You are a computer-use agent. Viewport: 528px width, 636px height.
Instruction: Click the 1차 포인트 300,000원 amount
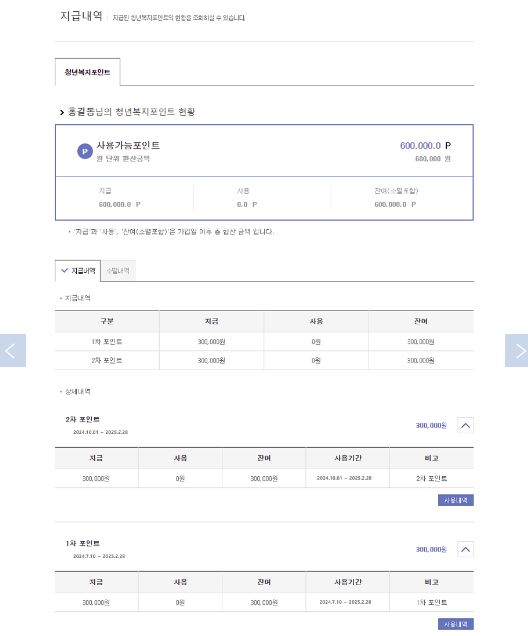[x=431, y=549]
